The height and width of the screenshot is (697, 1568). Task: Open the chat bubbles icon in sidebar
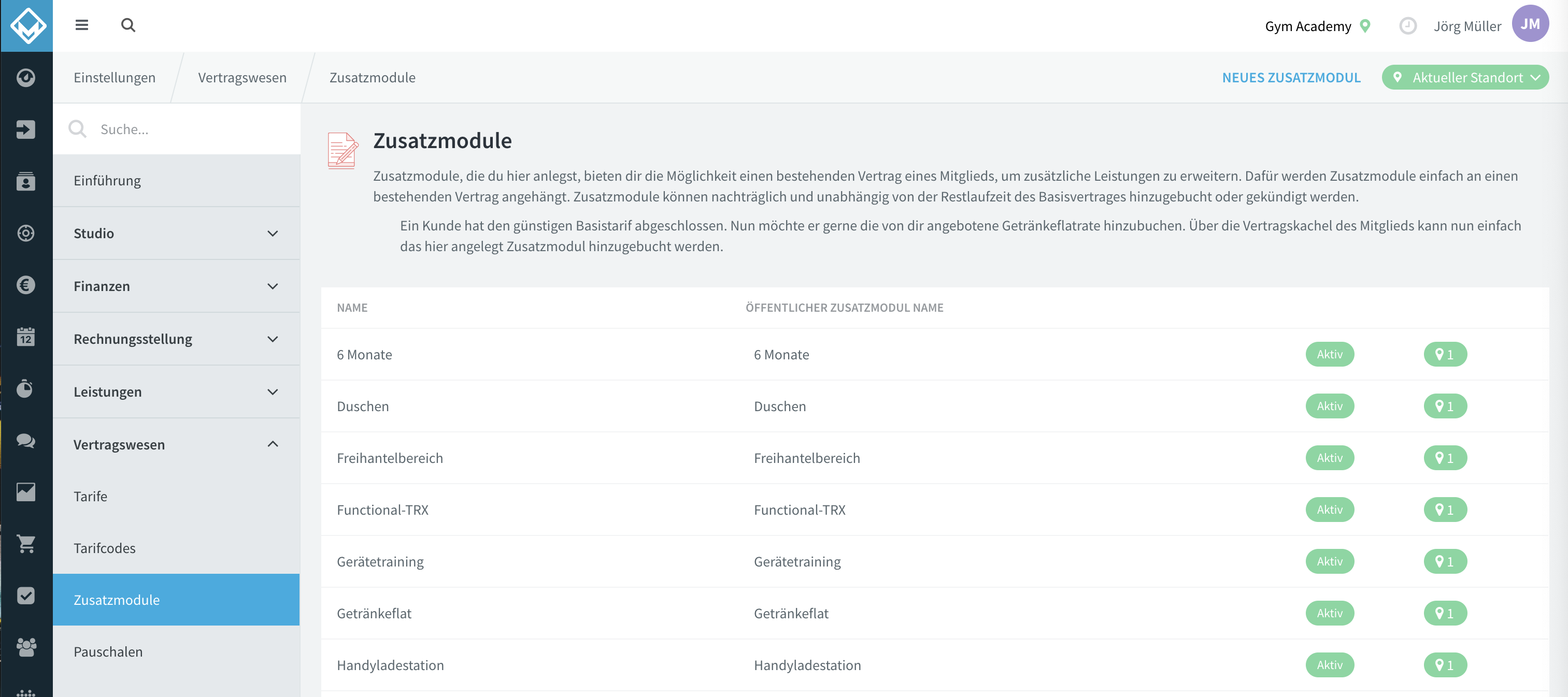click(x=25, y=440)
